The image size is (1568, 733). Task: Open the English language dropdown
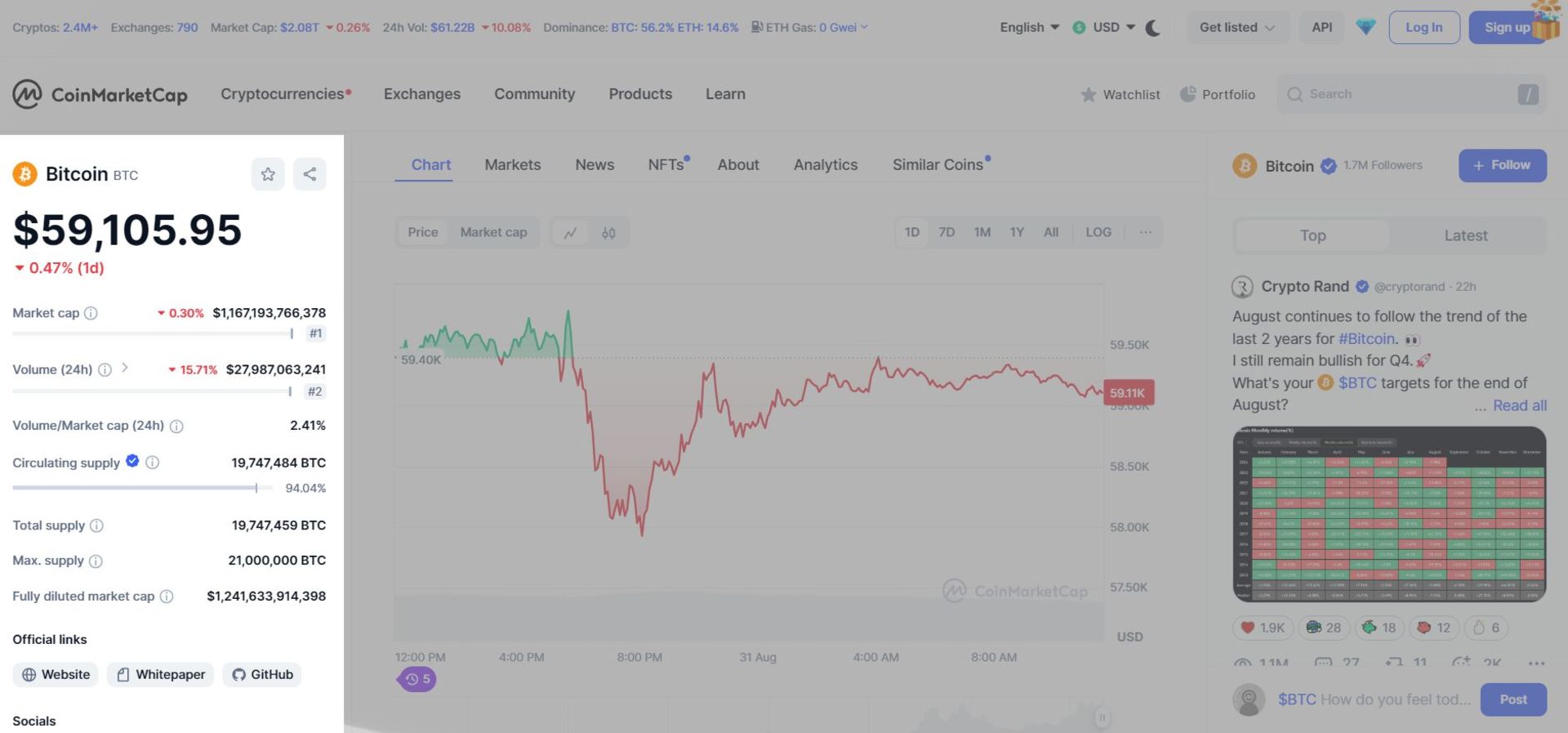(1029, 28)
